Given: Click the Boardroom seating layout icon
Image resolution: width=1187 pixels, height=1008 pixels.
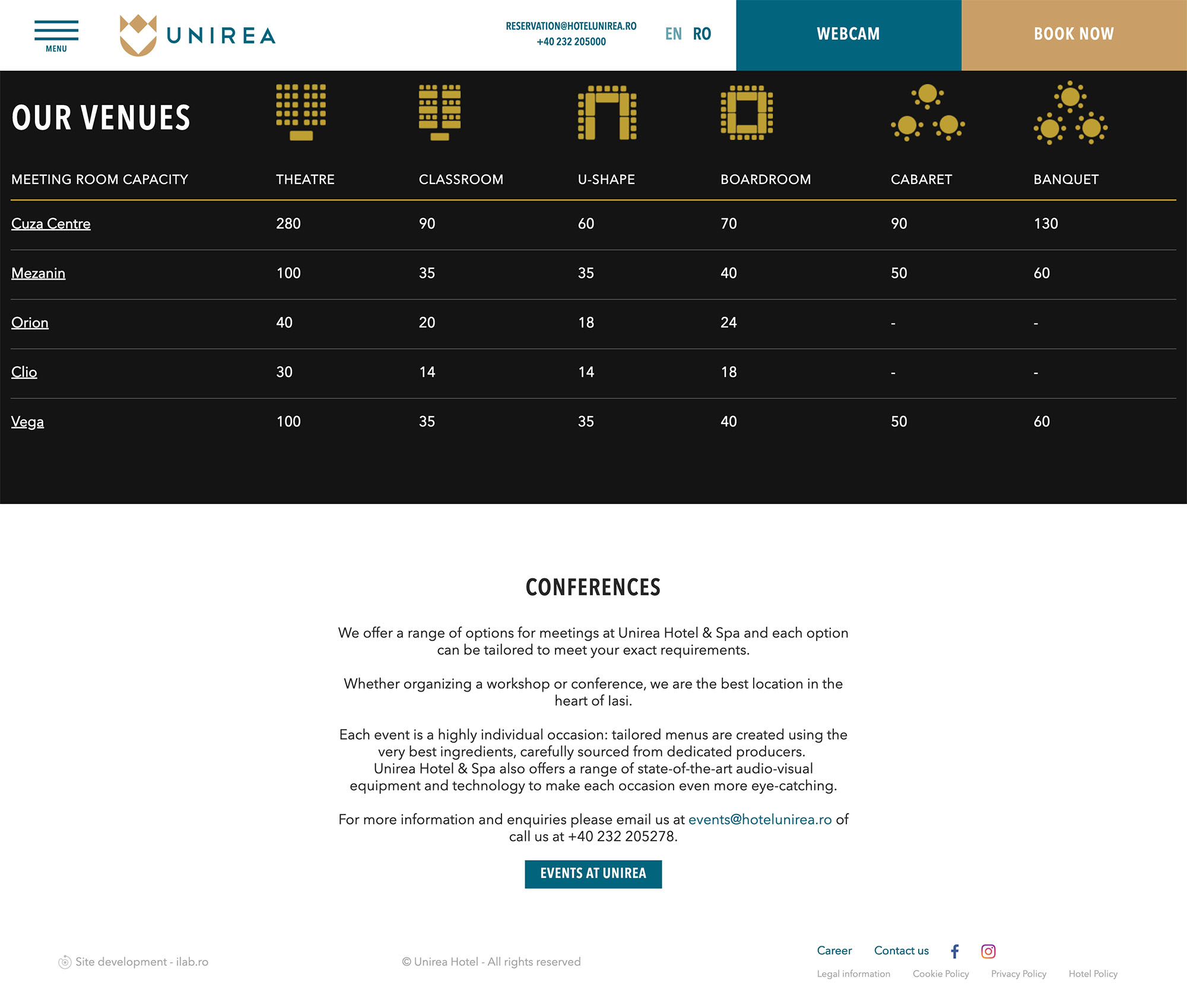Looking at the screenshot, I should pyautogui.click(x=747, y=113).
